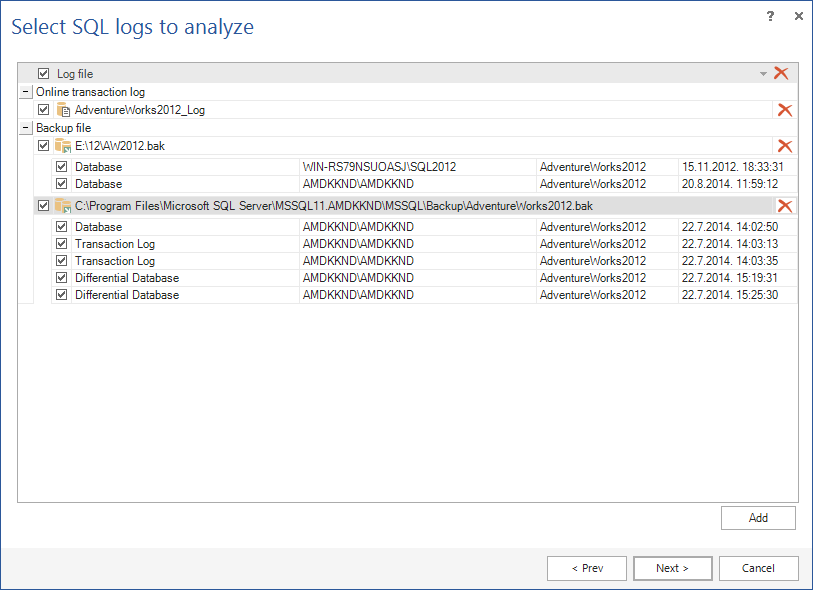Screen dimensions: 813x590
Task: Uncheck the Transaction Log 14:03:13 checkbox
Action: point(62,244)
